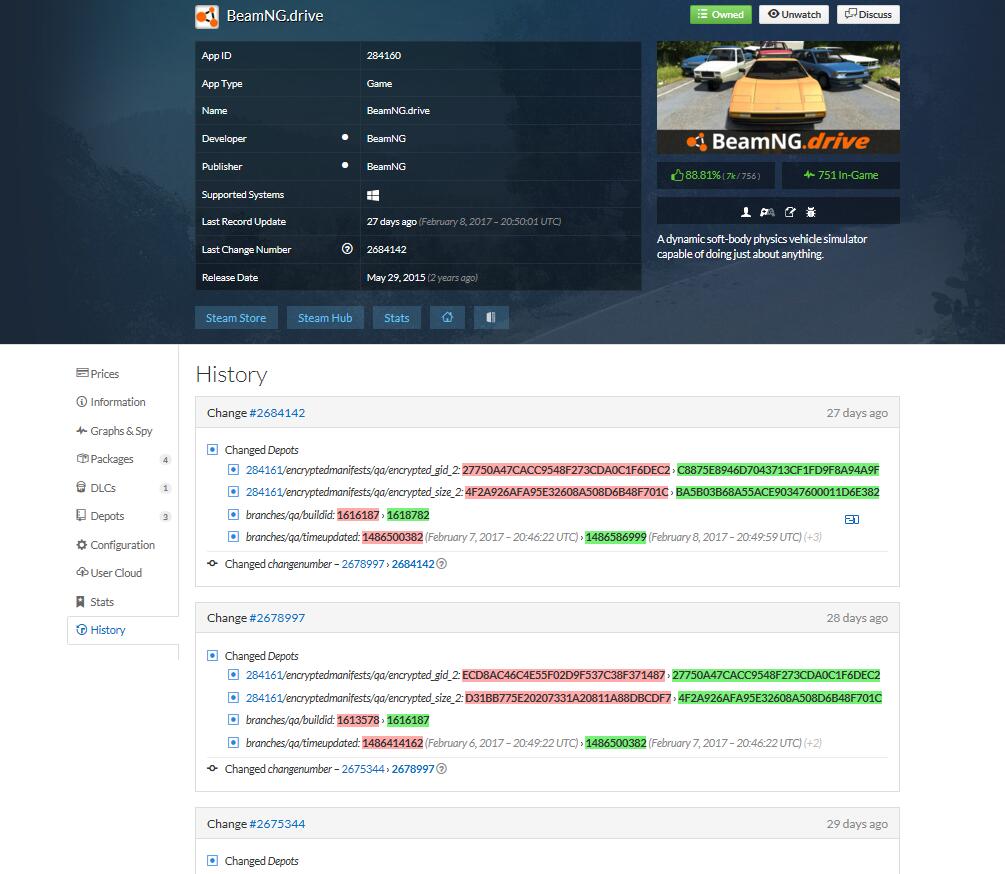Toggle Changed Depots in change 2684142

[212, 450]
